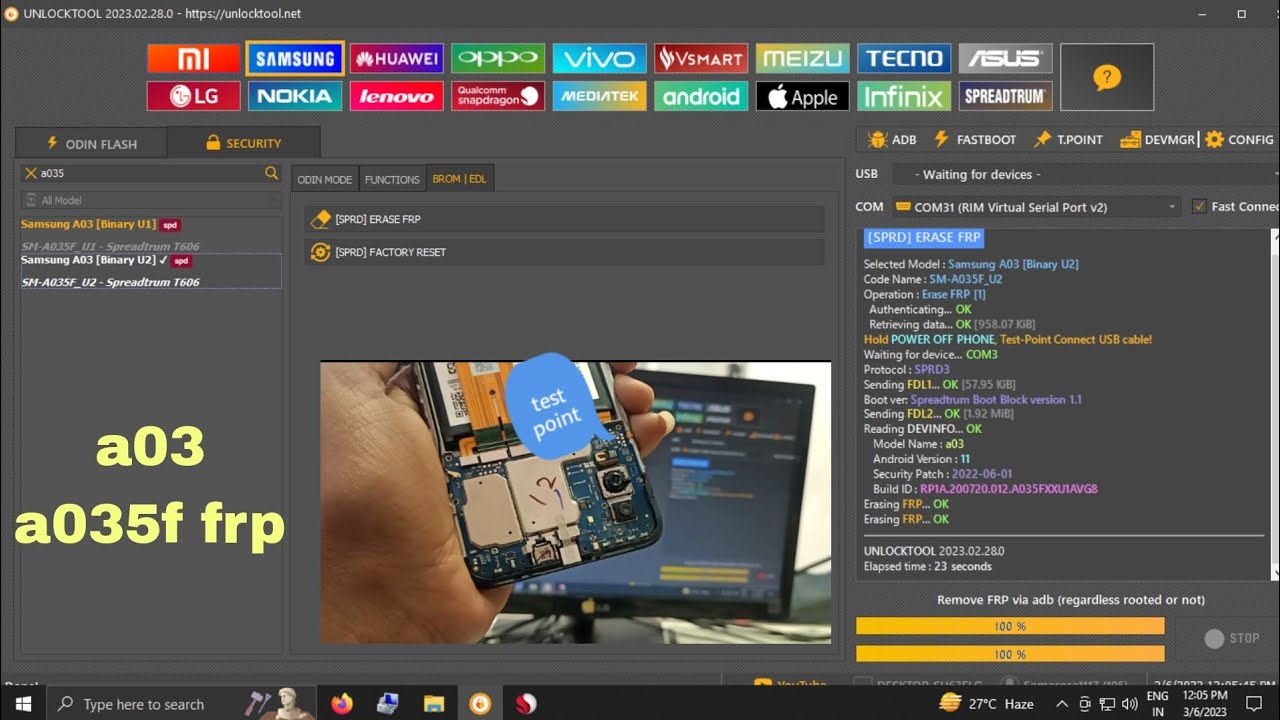Open the USB devices dropdown
This screenshot has height=720, width=1280.
(x=1086, y=174)
